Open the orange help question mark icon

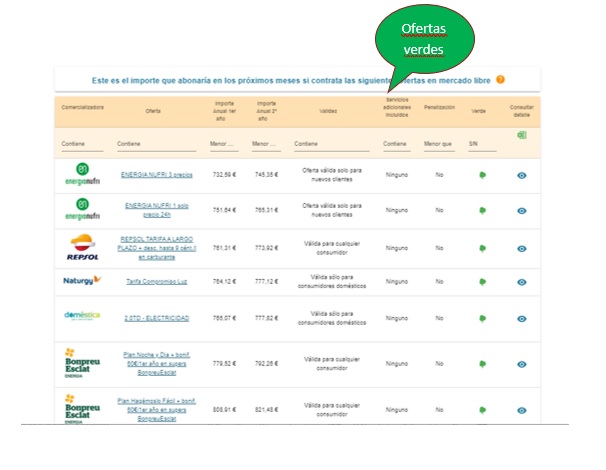[500, 80]
